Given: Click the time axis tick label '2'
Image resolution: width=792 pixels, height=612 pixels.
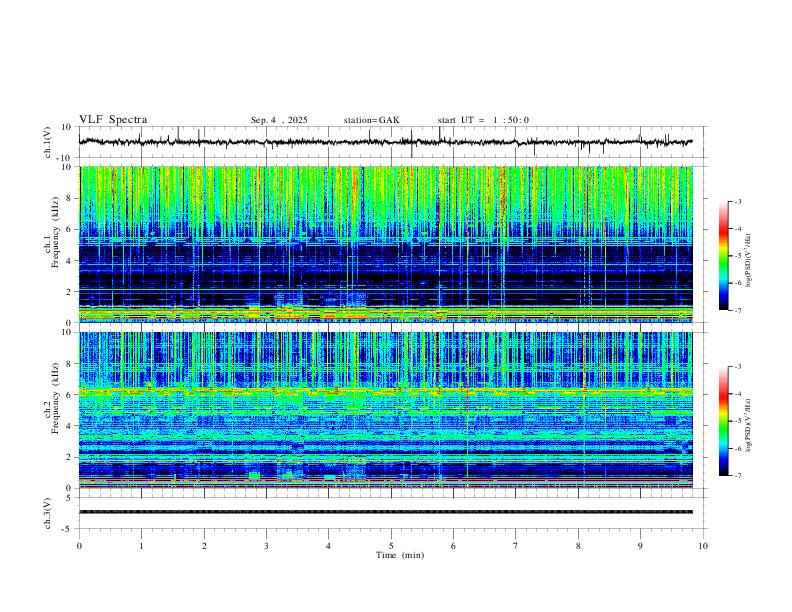Looking at the screenshot, I should 204,546.
